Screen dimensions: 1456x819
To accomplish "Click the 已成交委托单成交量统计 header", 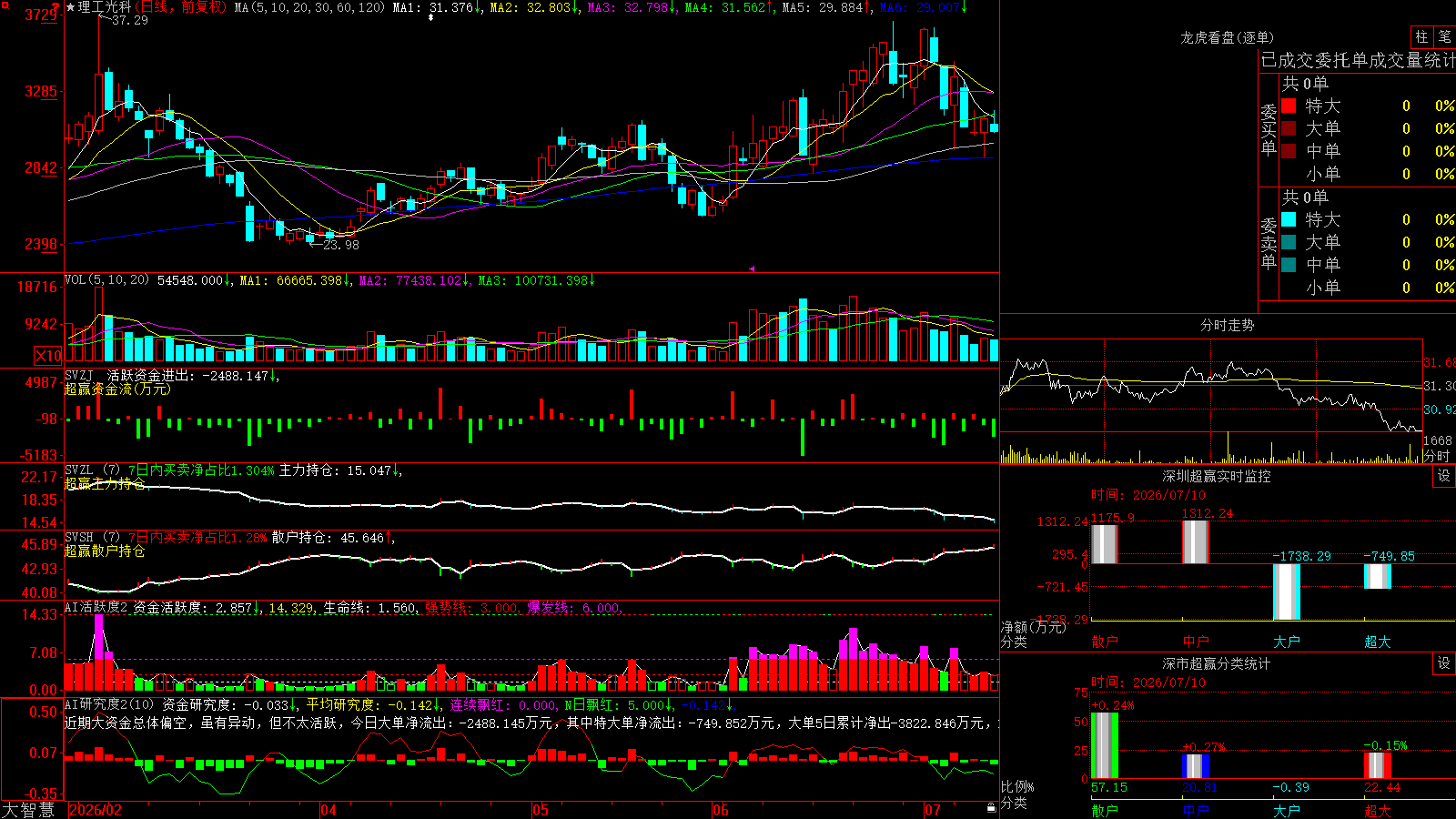I will 1358,60.
